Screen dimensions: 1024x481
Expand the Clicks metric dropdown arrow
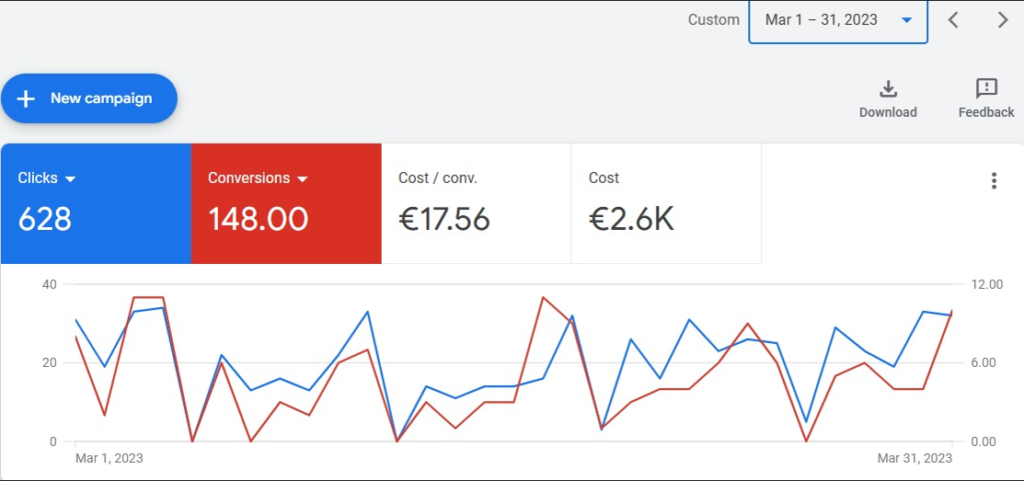pyautogui.click(x=71, y=179)
